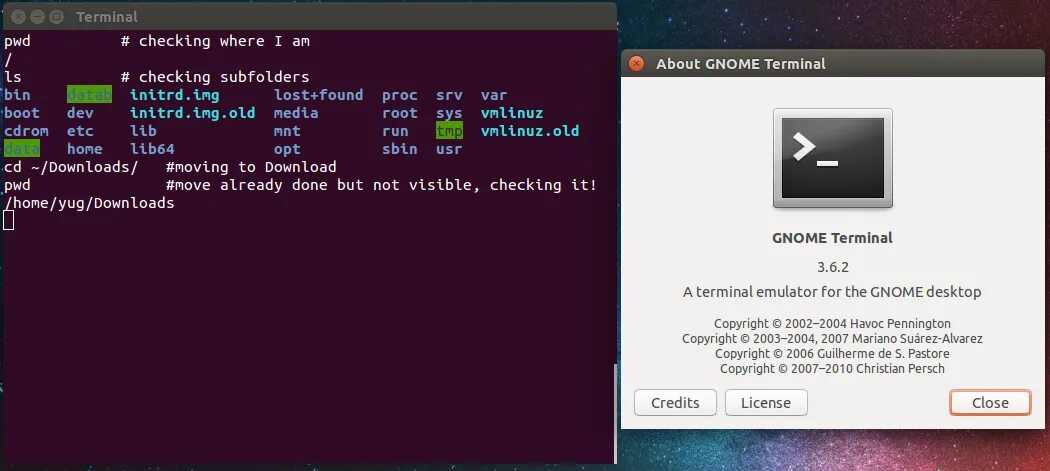This screenshot has height=471, width=1050.
Task: Maximize the Terminal window
Action: click(x=57, y=17)
